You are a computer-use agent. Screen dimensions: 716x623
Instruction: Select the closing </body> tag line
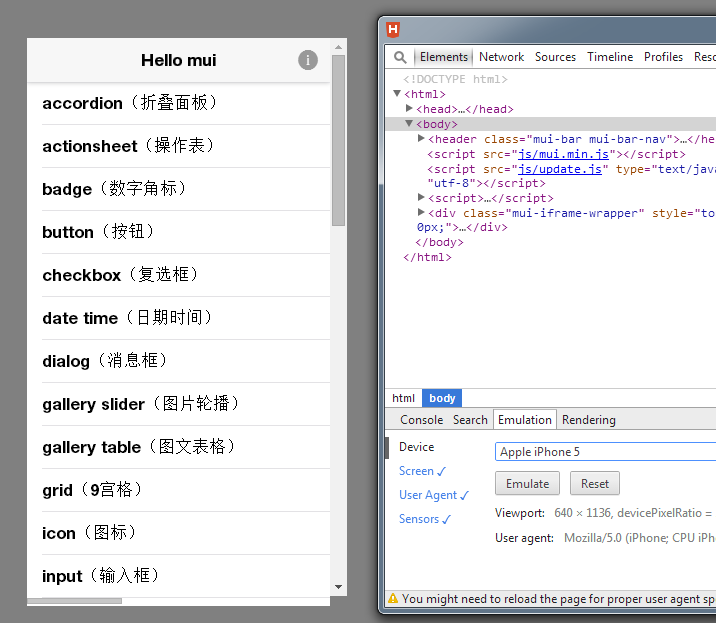tap(439, 242)
